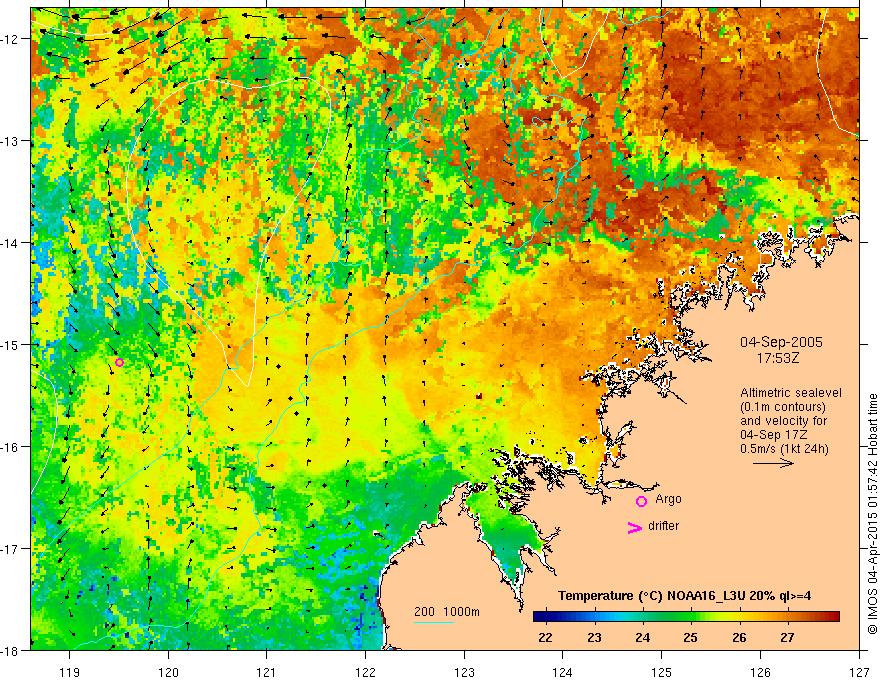Click the latitude label '-16'
Viewport: 880px width, 680px height.
11,447
